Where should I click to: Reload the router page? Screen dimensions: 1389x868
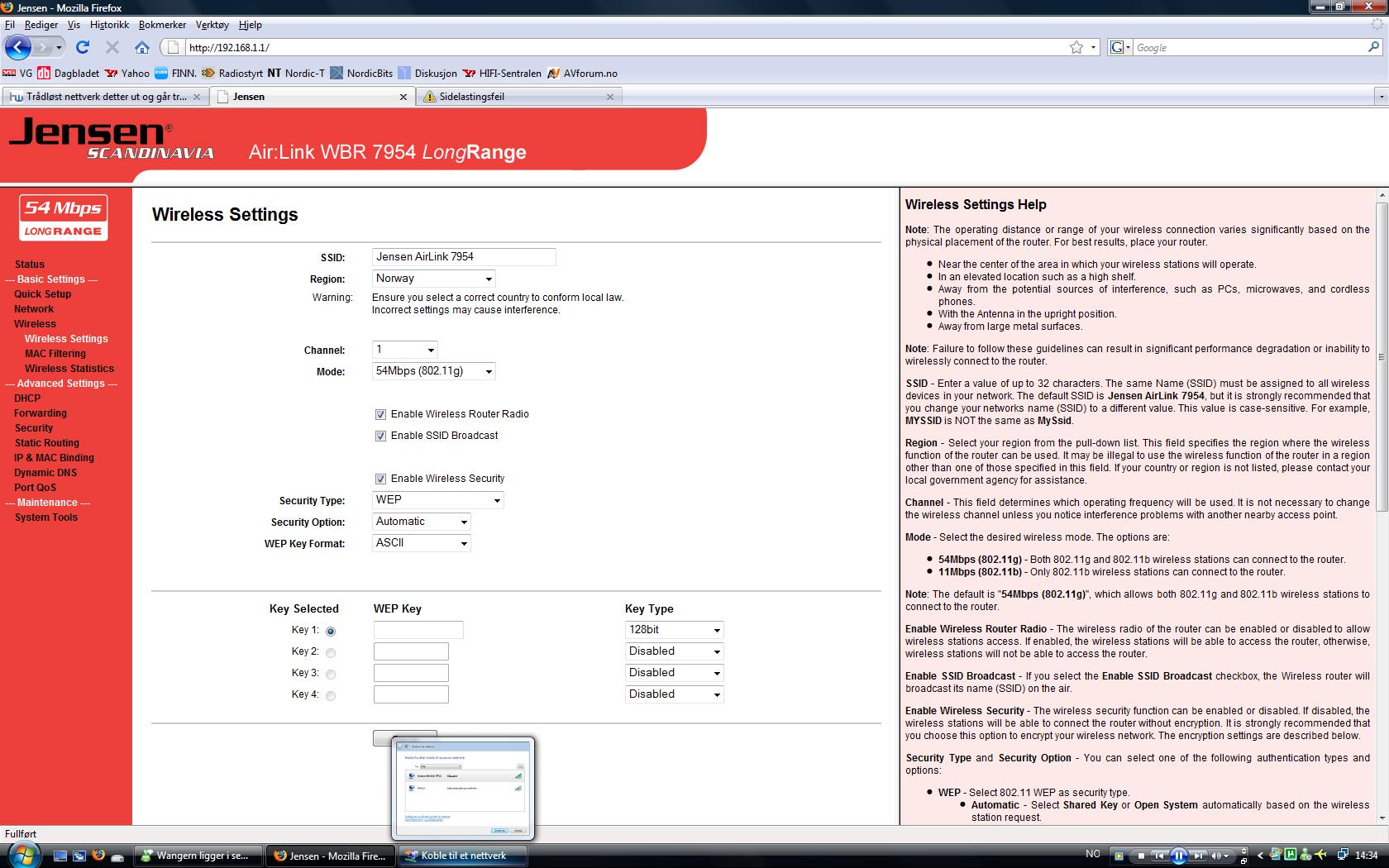83,47
